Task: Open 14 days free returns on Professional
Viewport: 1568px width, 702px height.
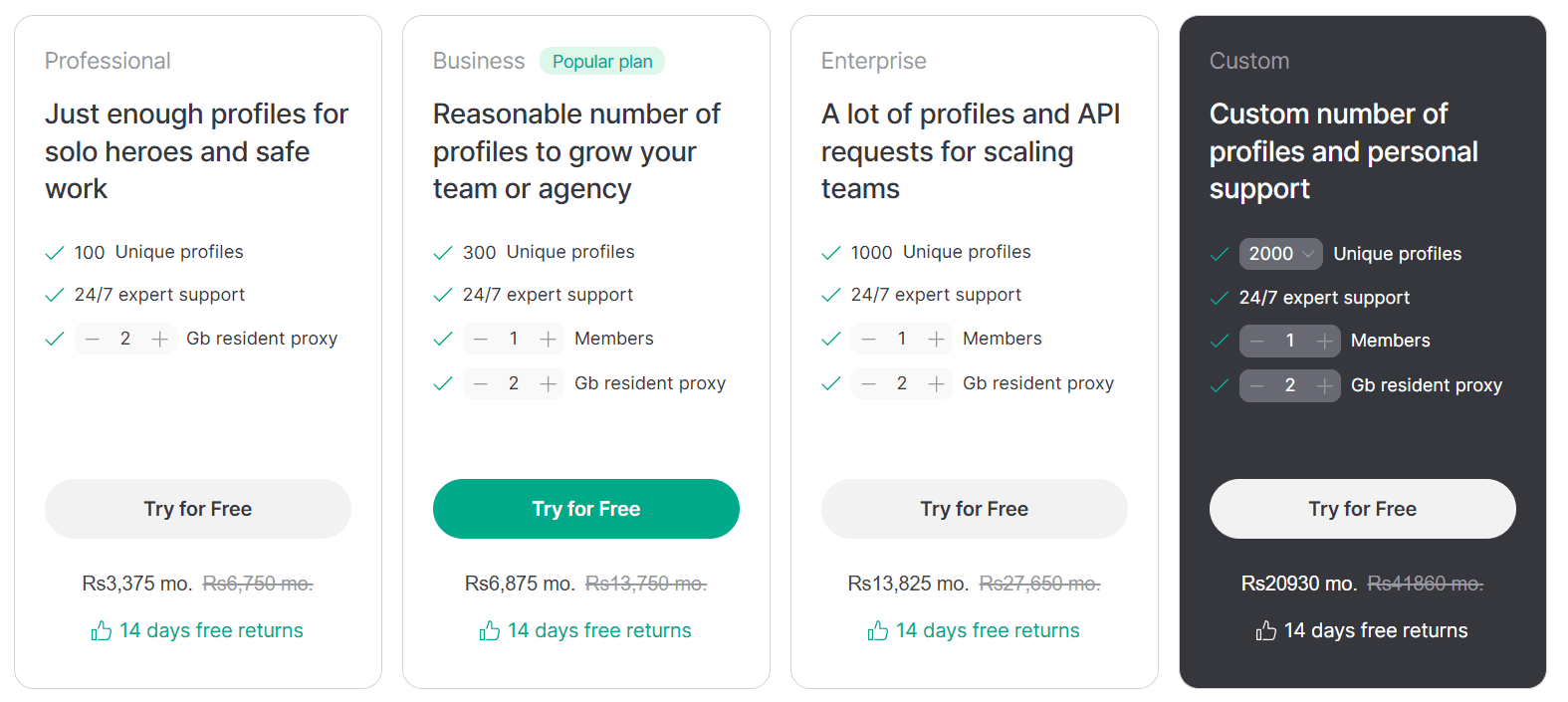Action: point(211,630)
